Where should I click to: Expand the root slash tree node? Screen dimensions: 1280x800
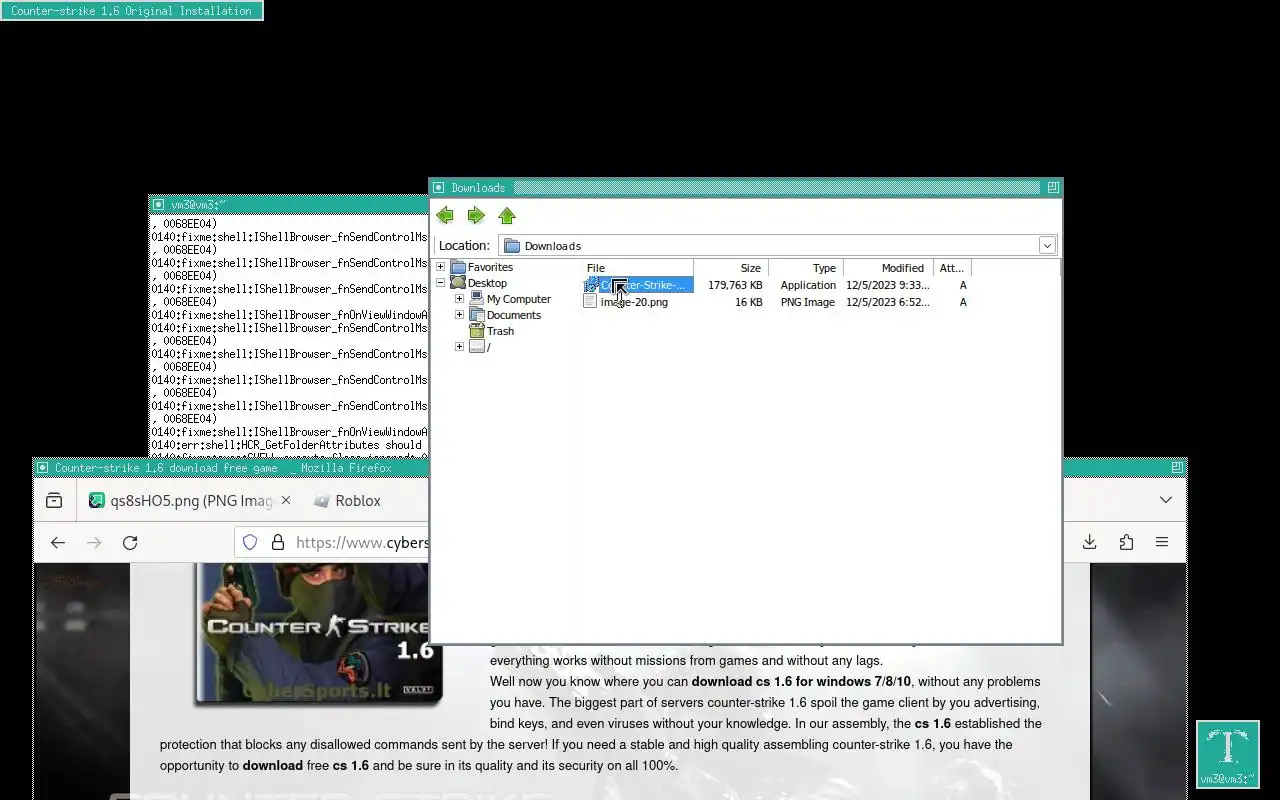tap(459, 347)
